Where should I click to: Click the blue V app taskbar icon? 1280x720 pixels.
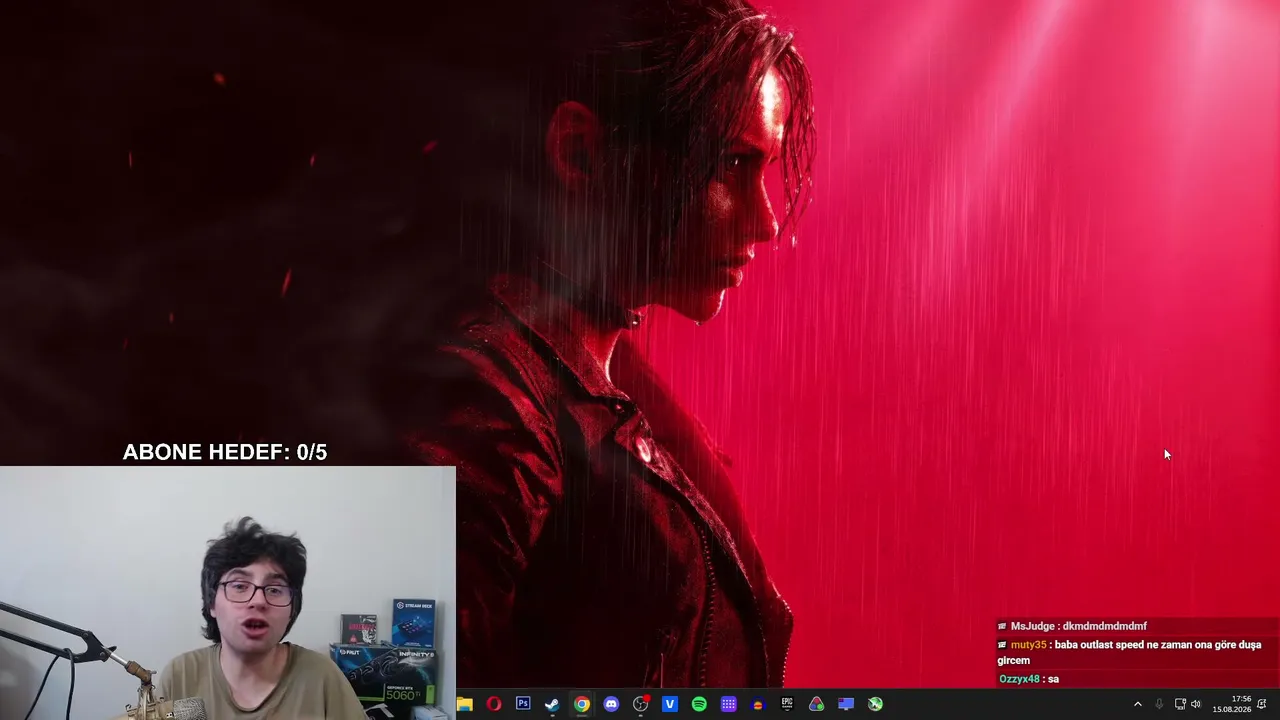tap(670, 704)
